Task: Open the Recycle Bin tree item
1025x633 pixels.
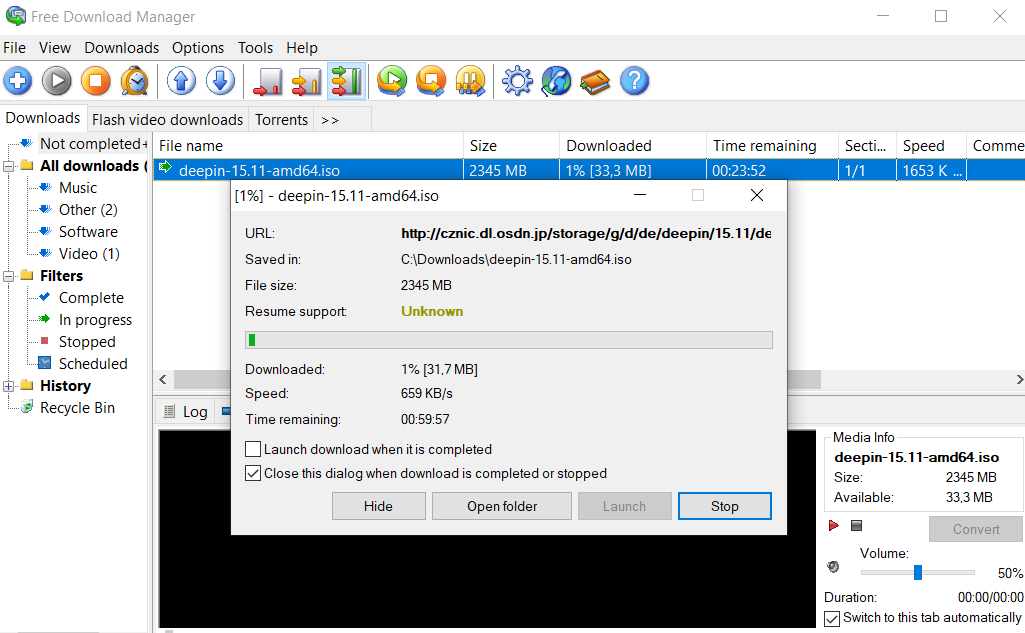Action: pos(77,408)
